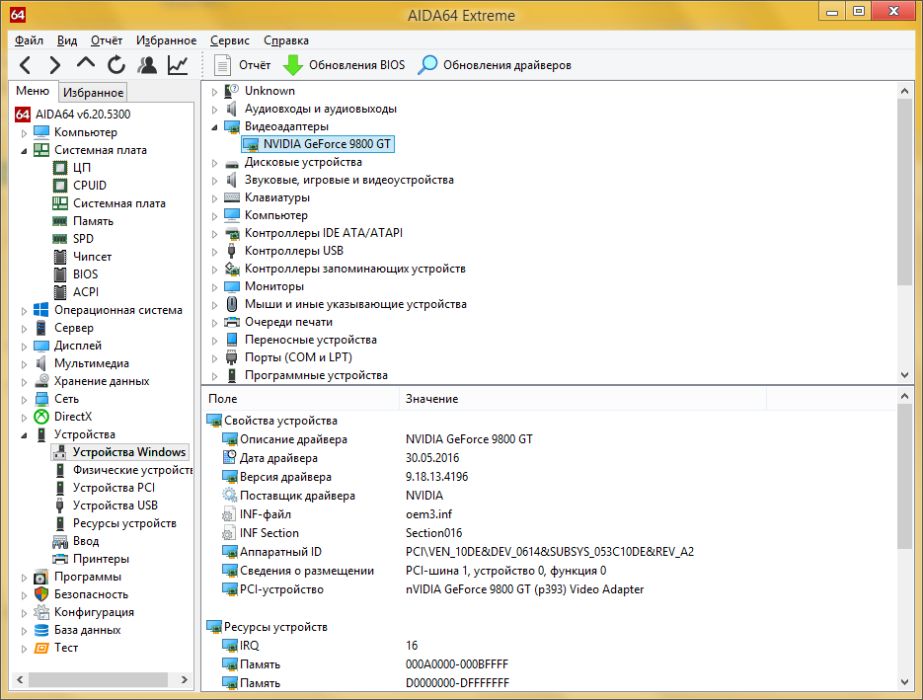Viewport: 923px width, 700px height.
Task: Select Мониторы device category
Action: (274, 286)
